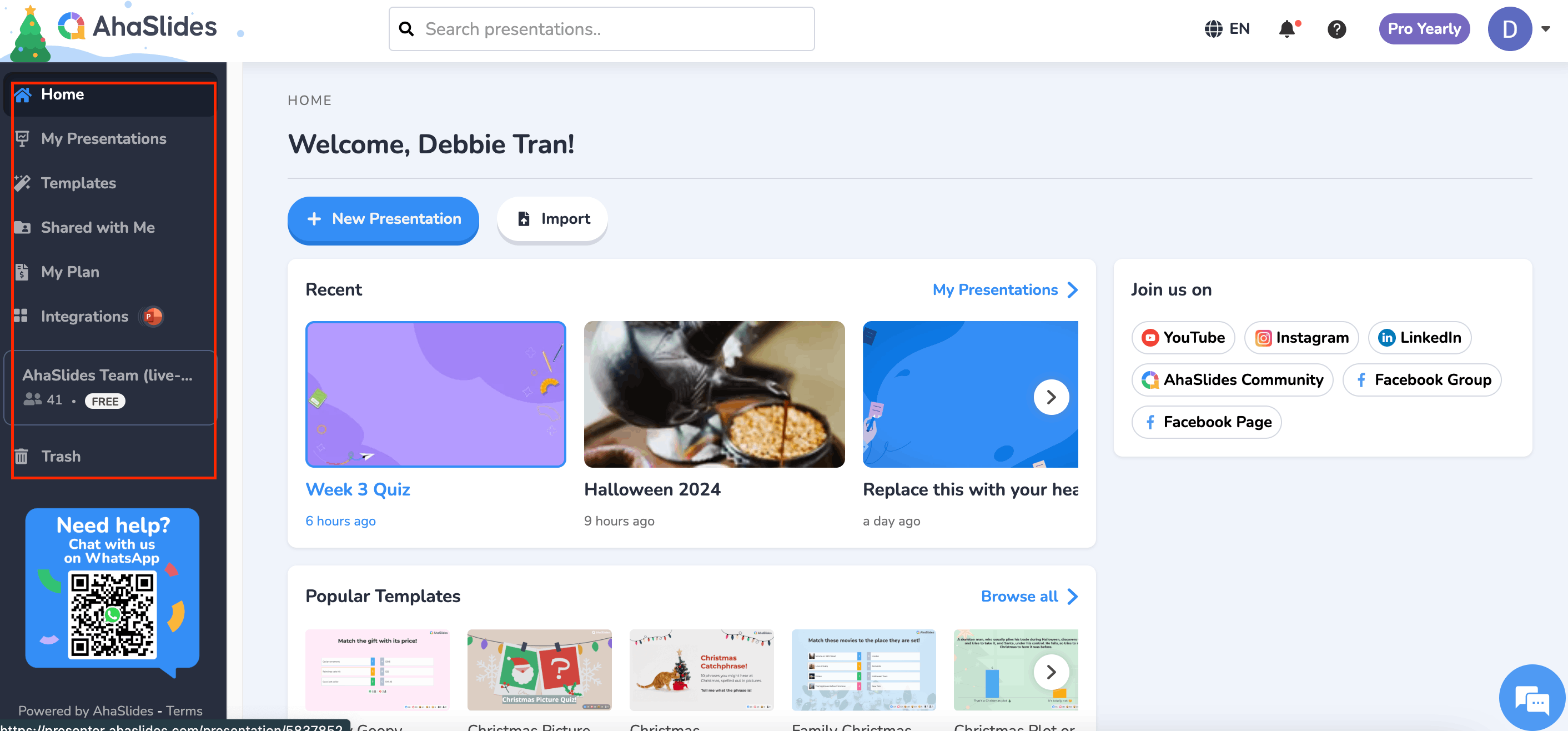Open the notifications bell
This screenshot has width=1568, height=731.
[x=1288, y=29]
